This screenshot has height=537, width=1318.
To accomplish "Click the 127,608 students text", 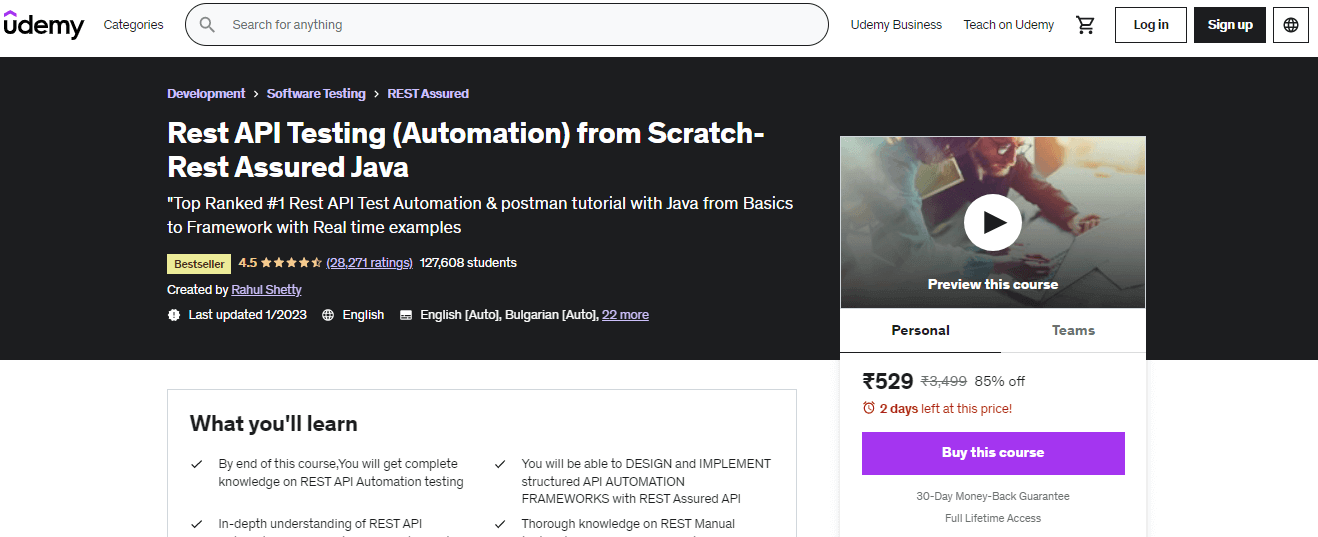I will click(468, 263).
